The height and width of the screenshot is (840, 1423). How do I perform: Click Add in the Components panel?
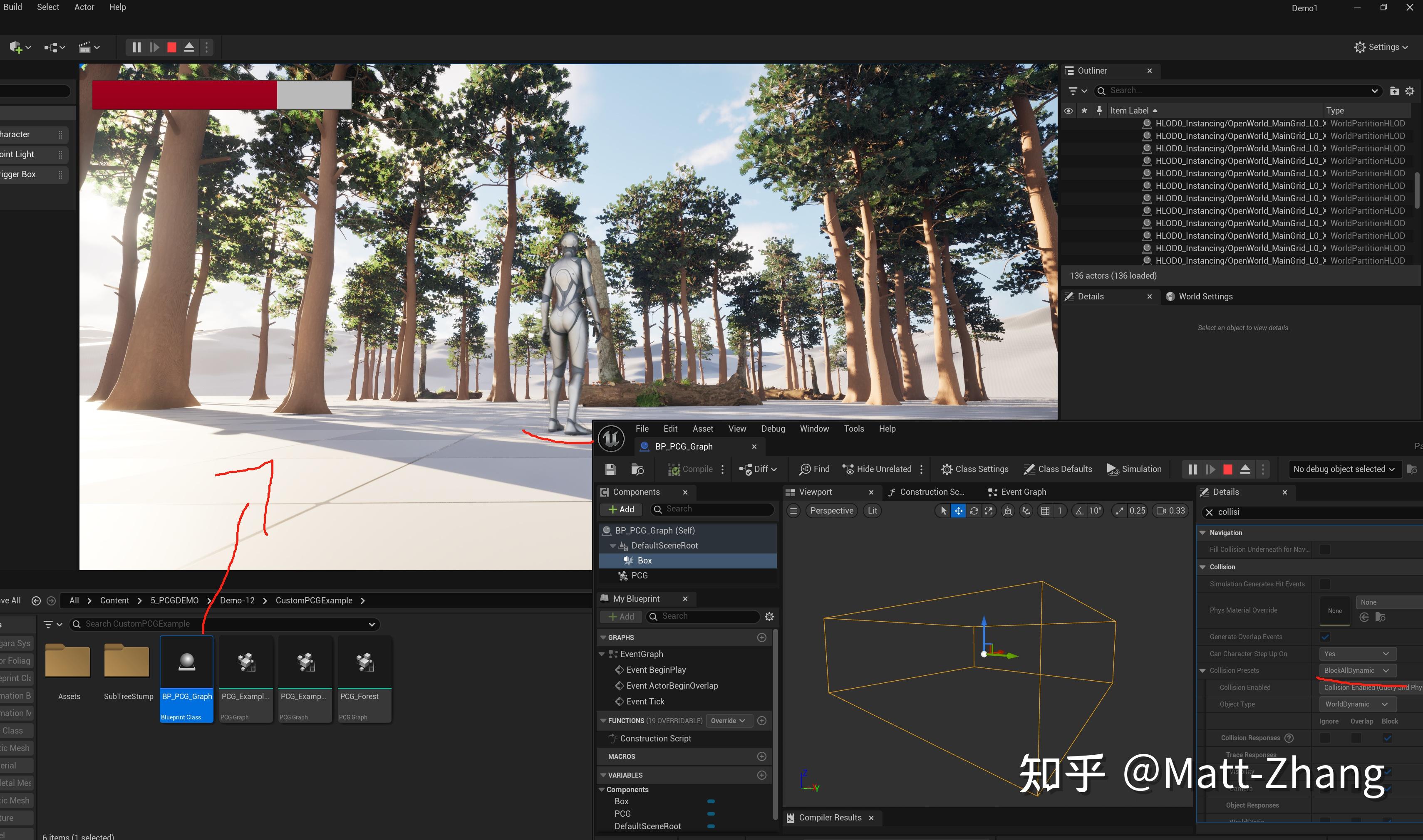click(621, 509)
